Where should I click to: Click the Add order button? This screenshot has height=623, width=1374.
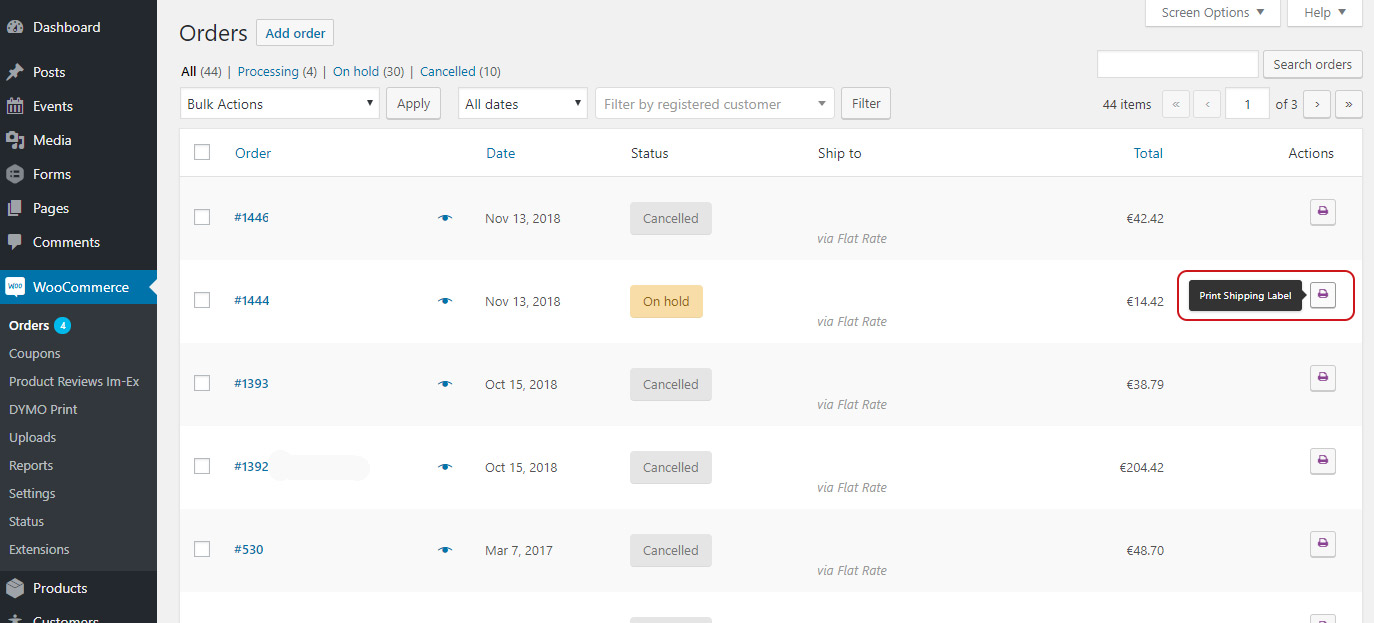295,33
